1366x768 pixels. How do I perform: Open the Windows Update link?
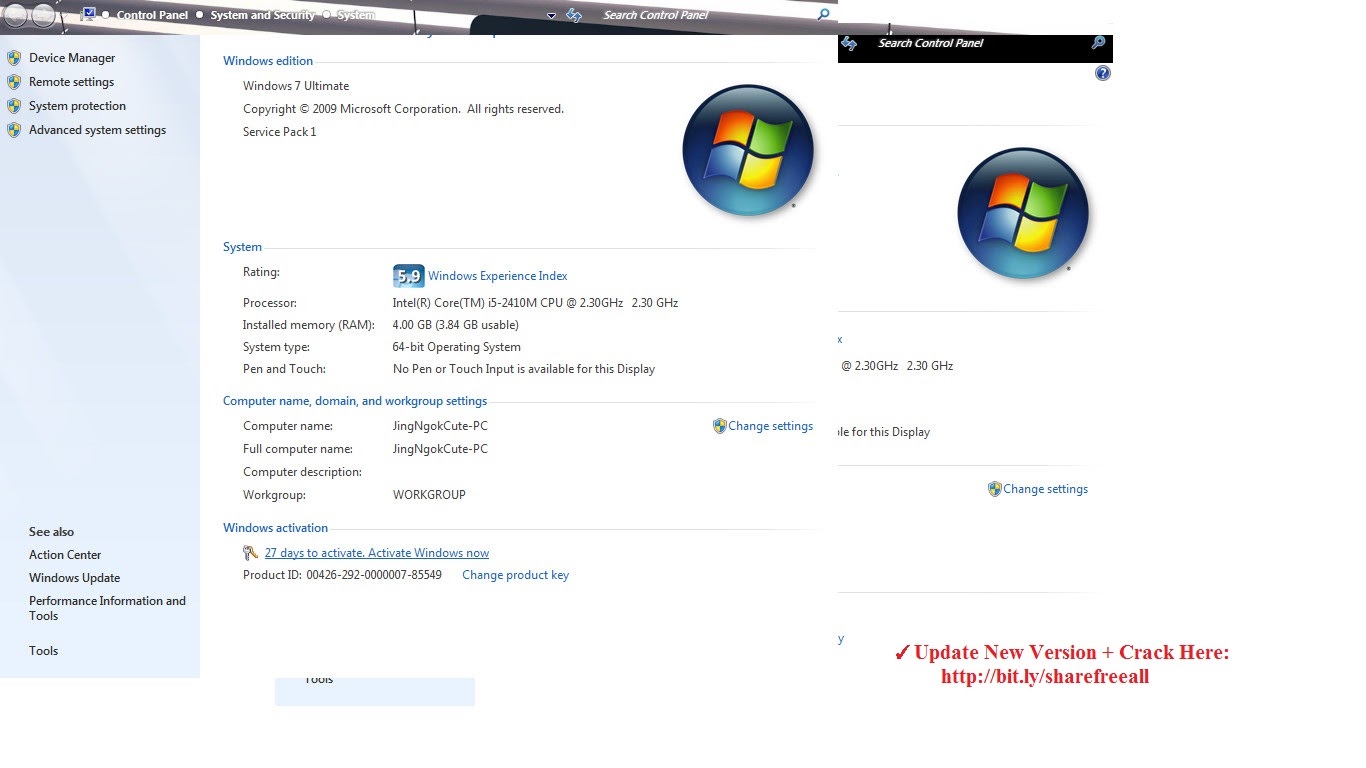(x=74, y=578)
